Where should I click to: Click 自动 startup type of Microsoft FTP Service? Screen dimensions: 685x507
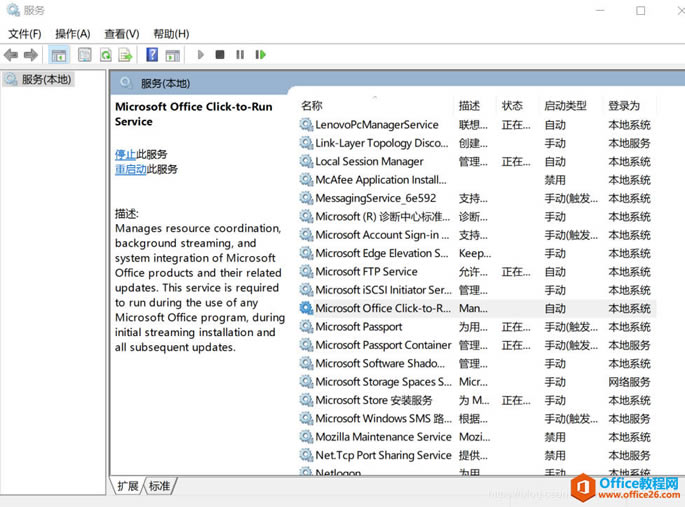click(555, 272)
